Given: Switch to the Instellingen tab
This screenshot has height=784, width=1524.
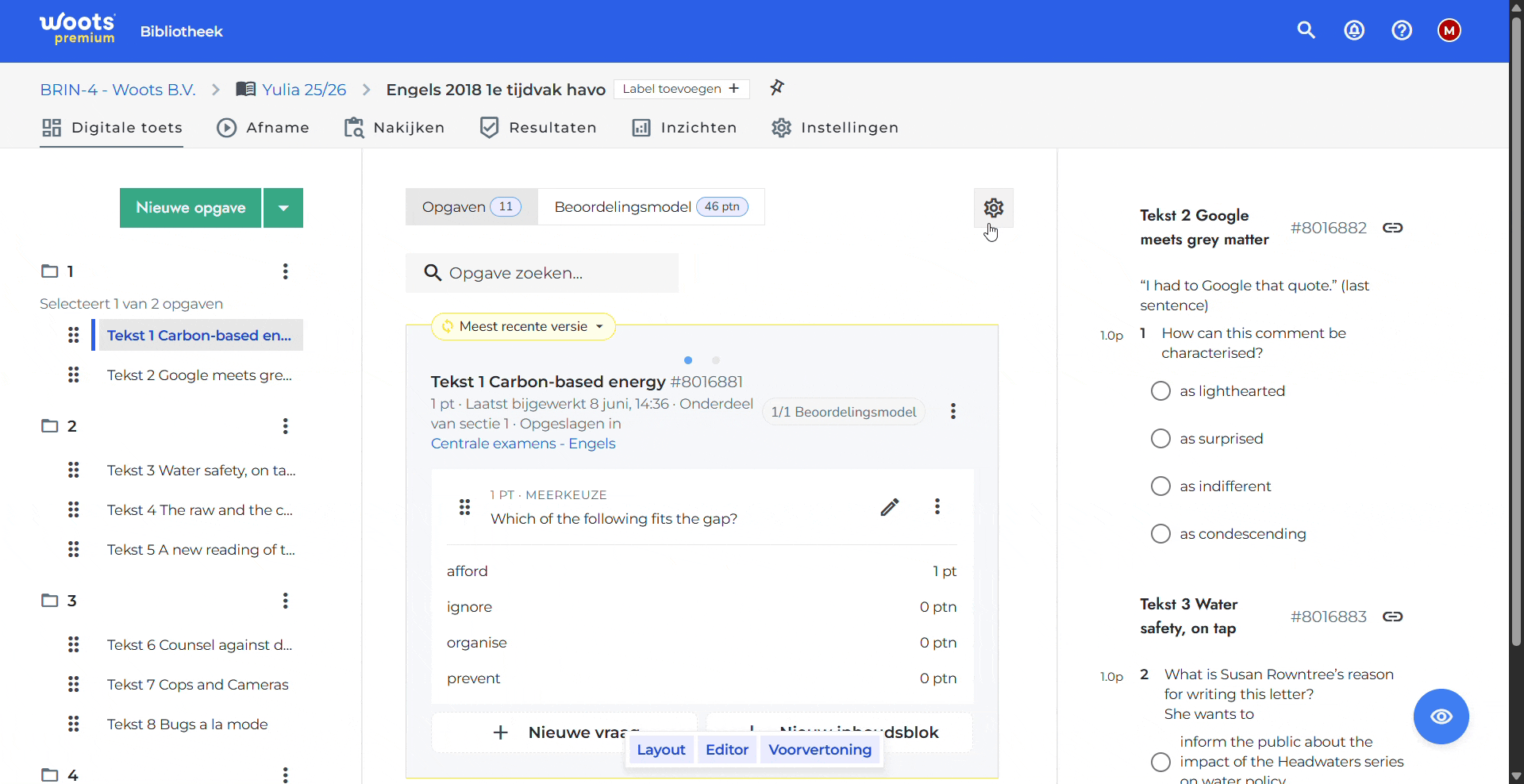Looking at the screenshot, I should coord(835,128).
